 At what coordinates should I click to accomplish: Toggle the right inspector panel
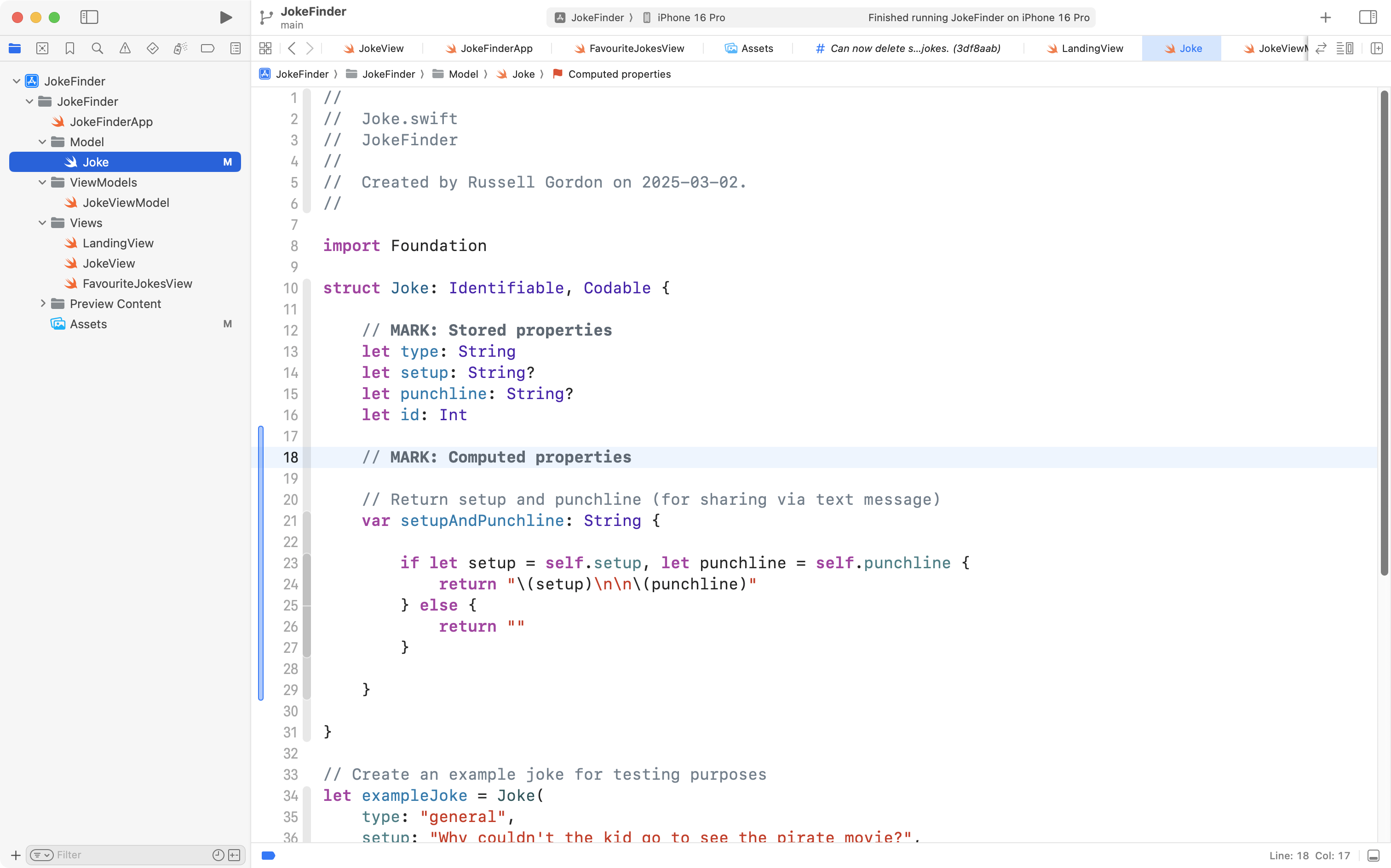(1368, 17)
